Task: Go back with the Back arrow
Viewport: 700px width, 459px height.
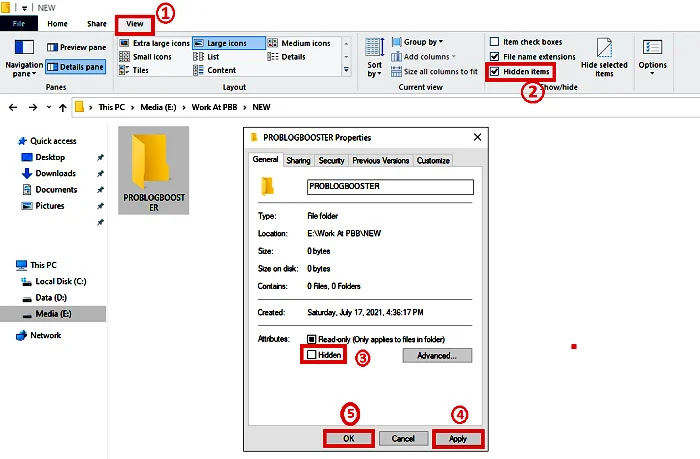Action: pos(13,107)
